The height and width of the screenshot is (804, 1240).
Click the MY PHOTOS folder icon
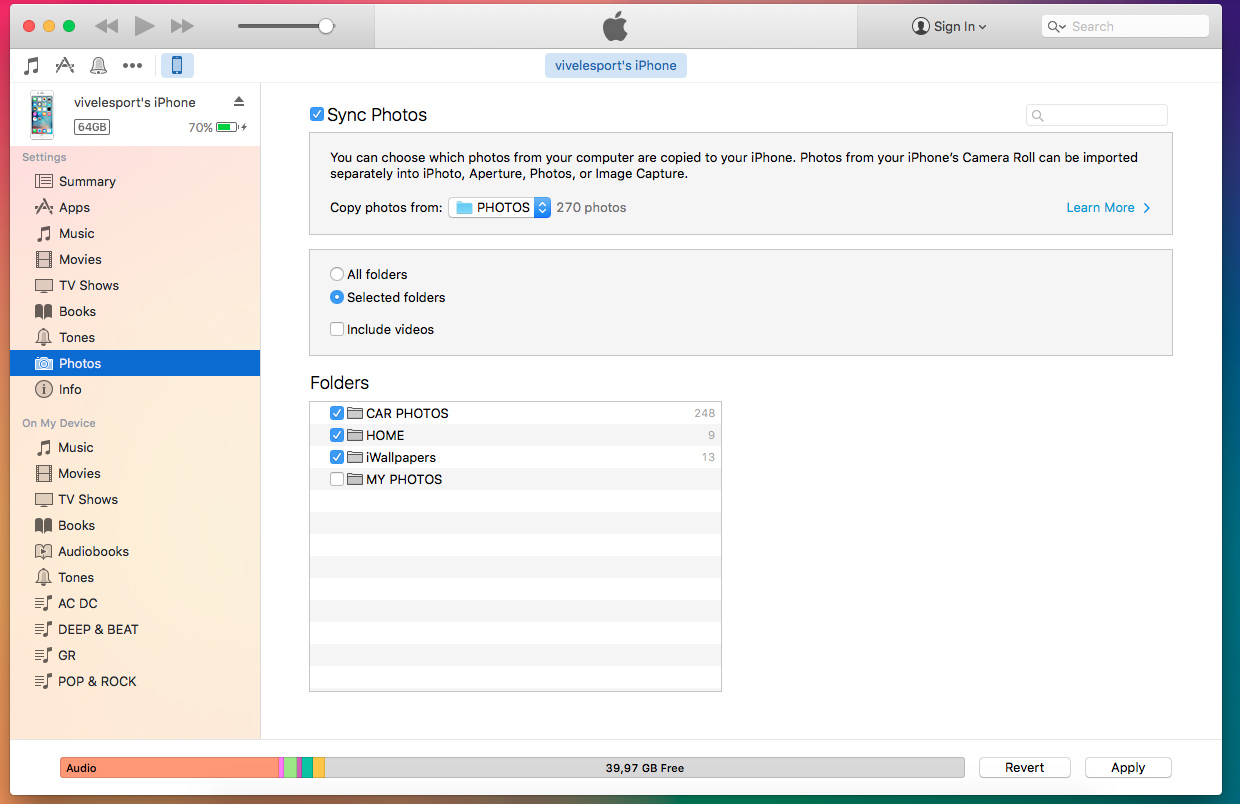point(355,479)
